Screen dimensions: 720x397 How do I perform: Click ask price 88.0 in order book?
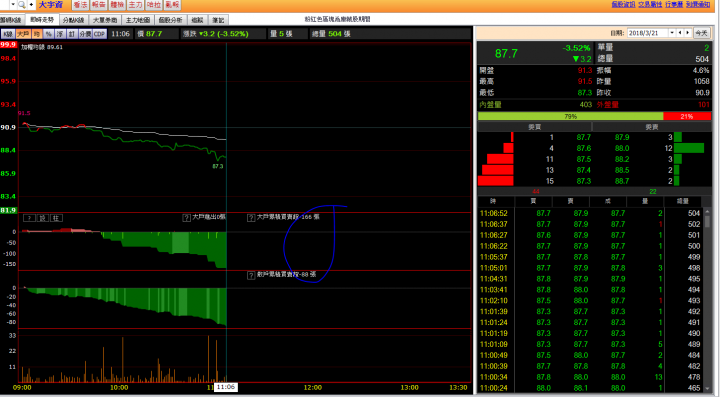tap(622, 148)
